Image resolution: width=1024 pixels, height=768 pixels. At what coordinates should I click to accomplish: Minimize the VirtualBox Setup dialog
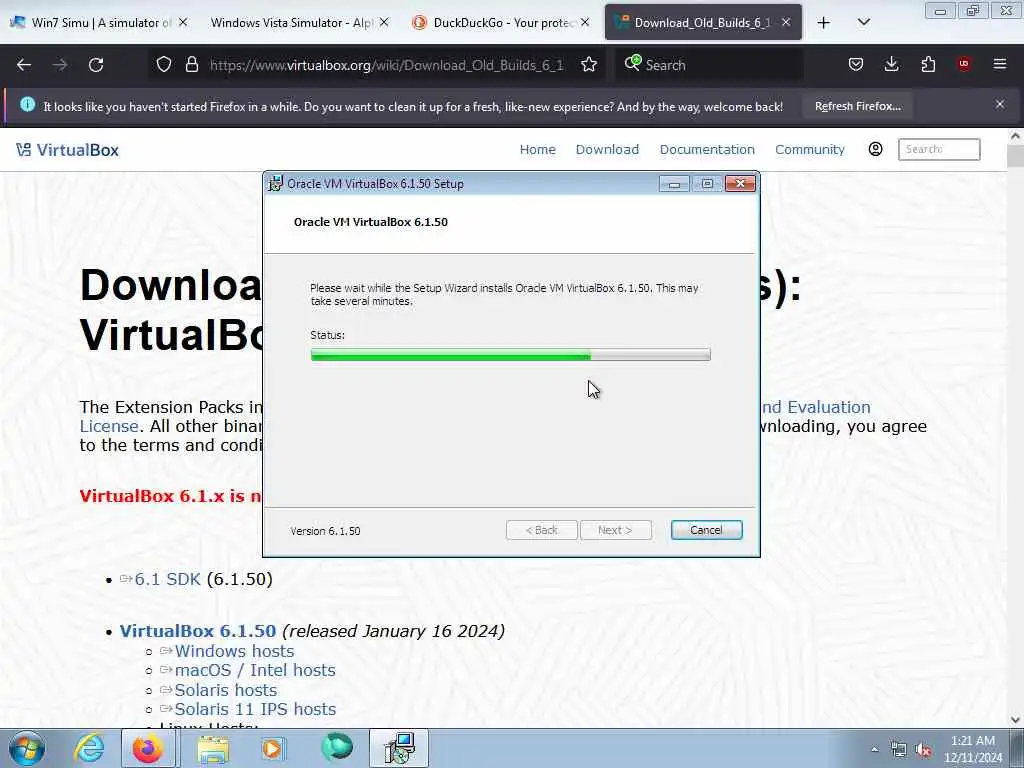tap(675, 184)
